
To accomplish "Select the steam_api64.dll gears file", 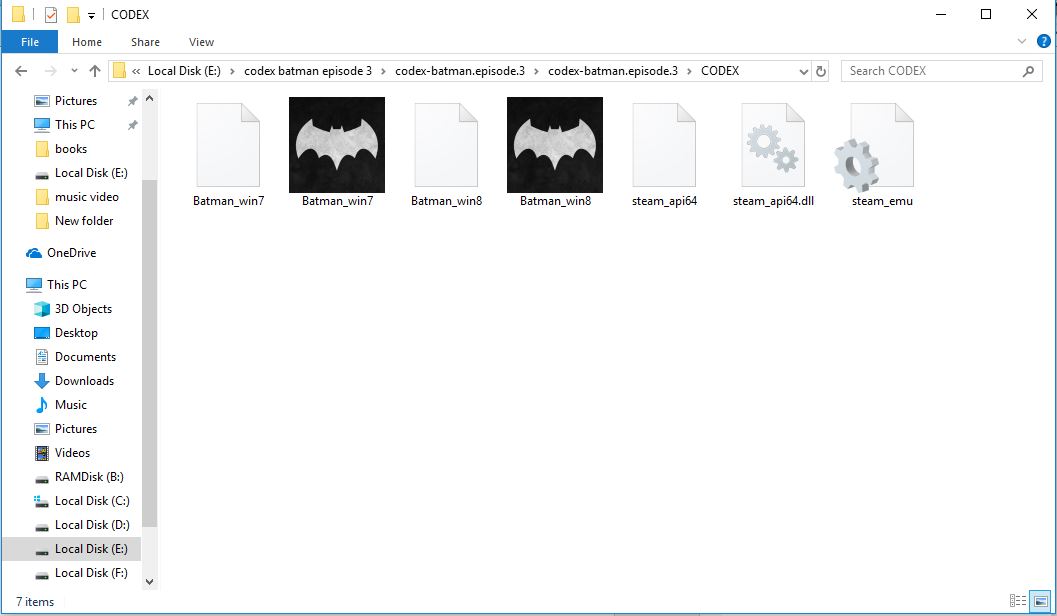I will pos(773,145).
